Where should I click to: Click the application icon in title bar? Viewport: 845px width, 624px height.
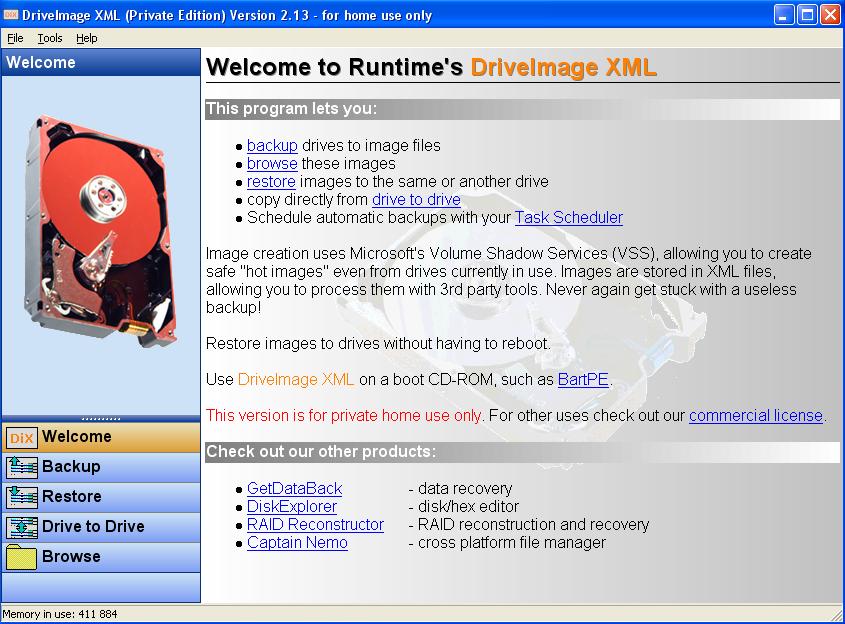(x=11, y=13)
